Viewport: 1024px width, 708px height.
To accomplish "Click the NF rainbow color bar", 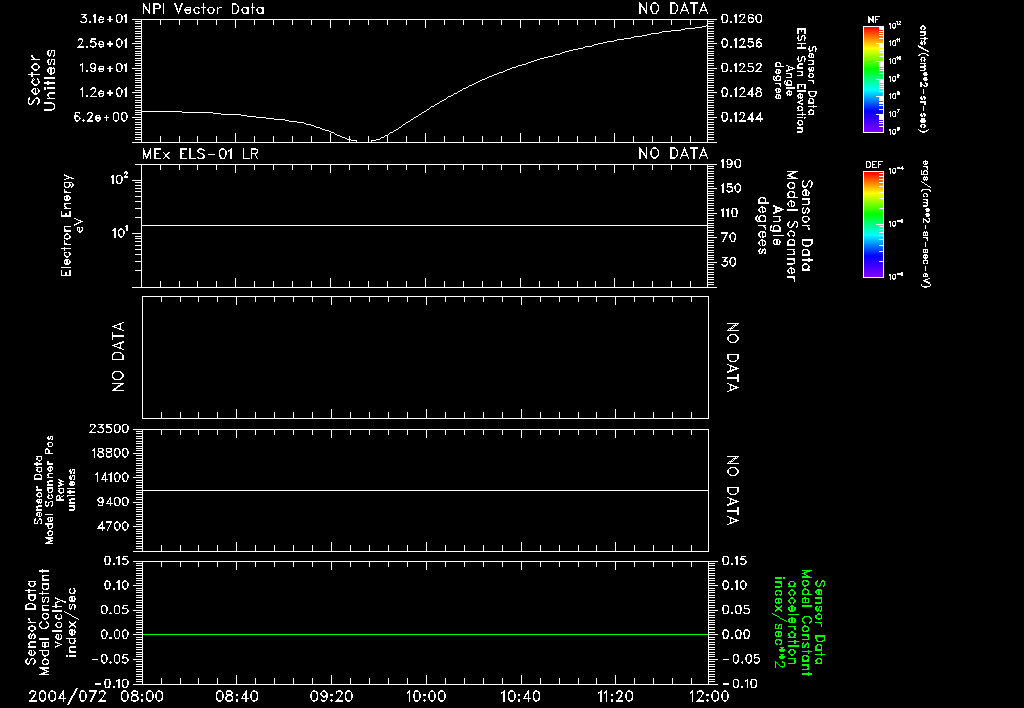I will 873,78.
